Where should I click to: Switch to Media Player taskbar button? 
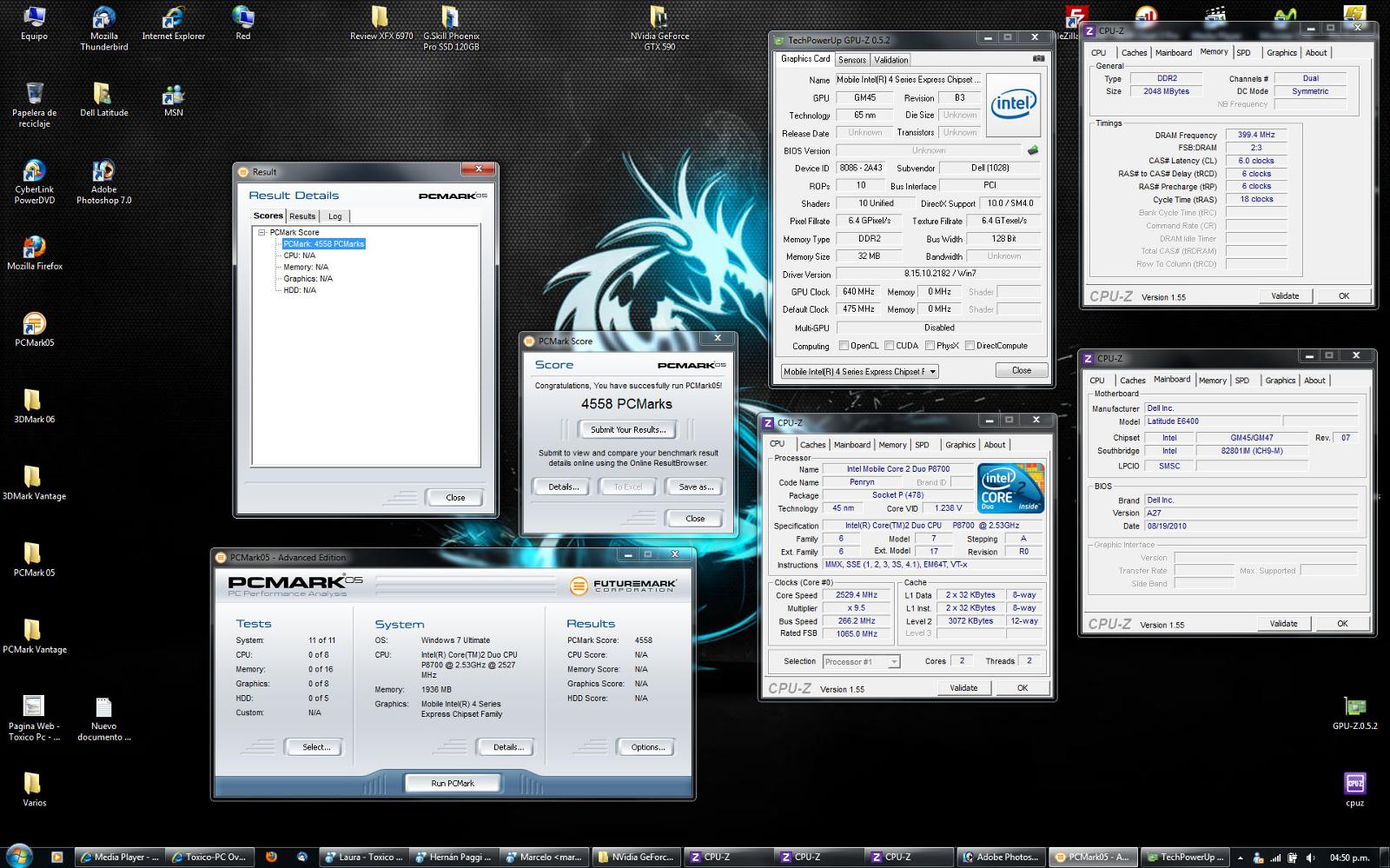(x=118, y=857)
